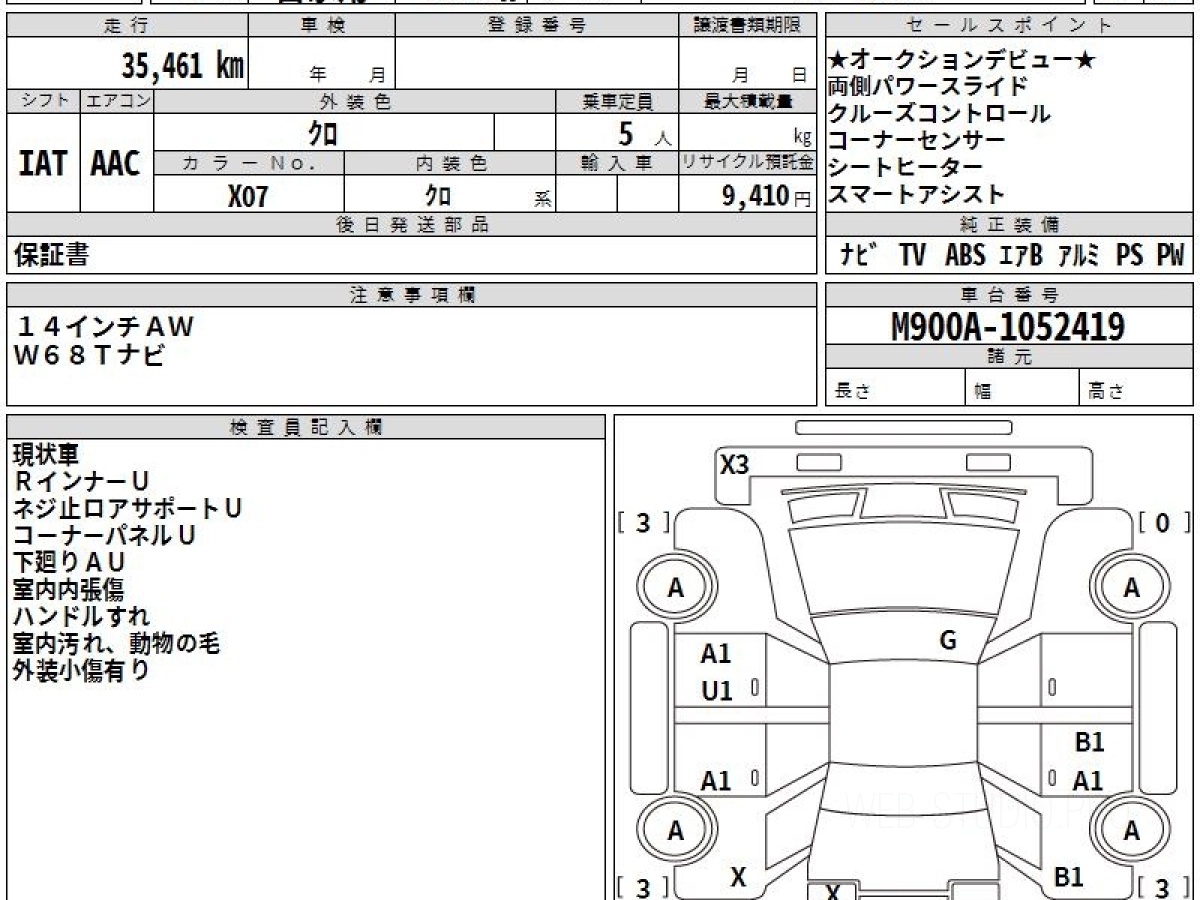This screenshot has width=1200, height=900.
Task: Click the PS equipment label
Action: (1130, 255)
